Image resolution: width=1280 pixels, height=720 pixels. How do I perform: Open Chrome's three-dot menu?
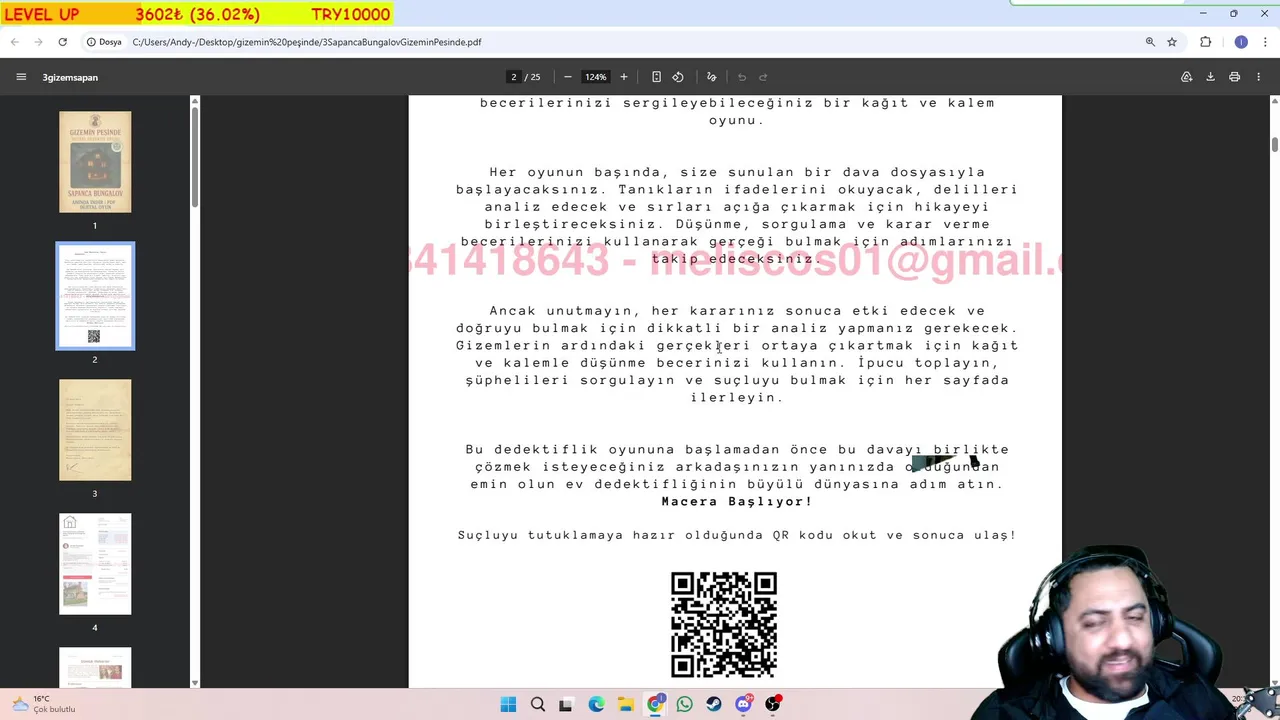[x=1266, y=42]
